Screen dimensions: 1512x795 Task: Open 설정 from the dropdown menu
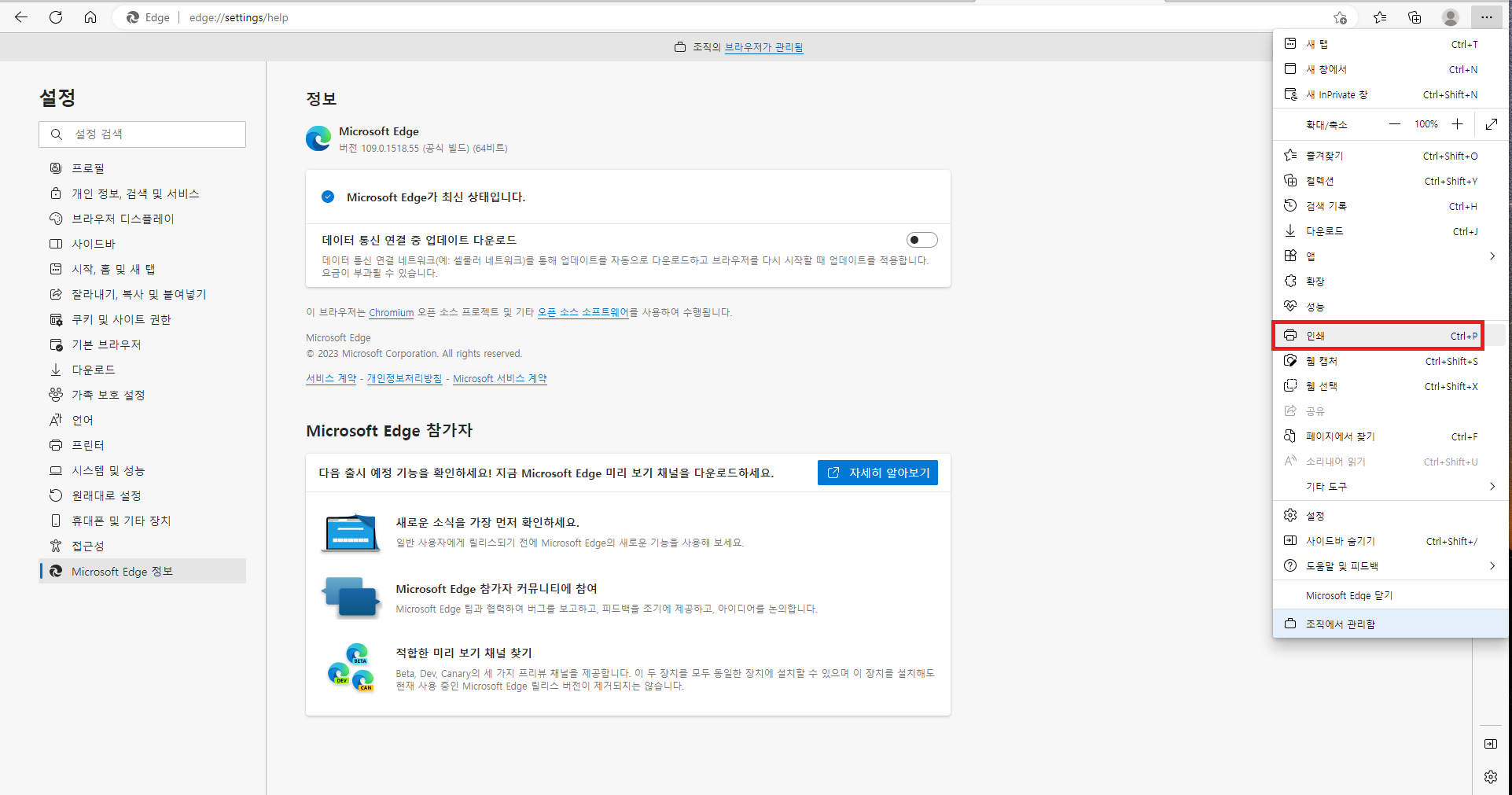1389,516
